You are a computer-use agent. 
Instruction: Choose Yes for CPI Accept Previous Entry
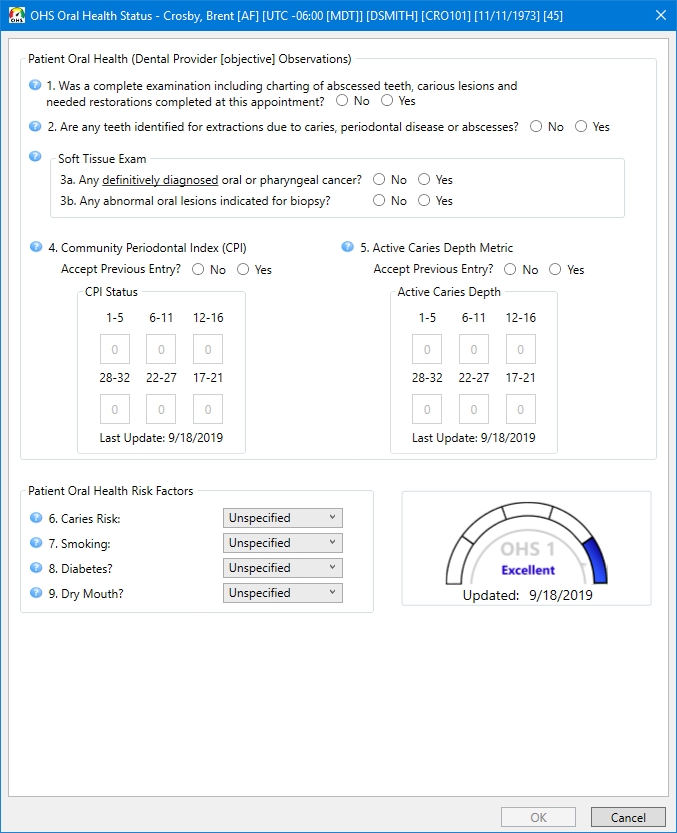click(x=243, y=269)
